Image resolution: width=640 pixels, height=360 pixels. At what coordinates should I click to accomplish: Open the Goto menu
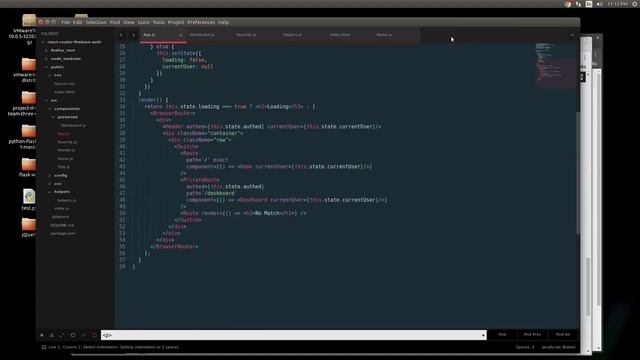pos(143,22)
